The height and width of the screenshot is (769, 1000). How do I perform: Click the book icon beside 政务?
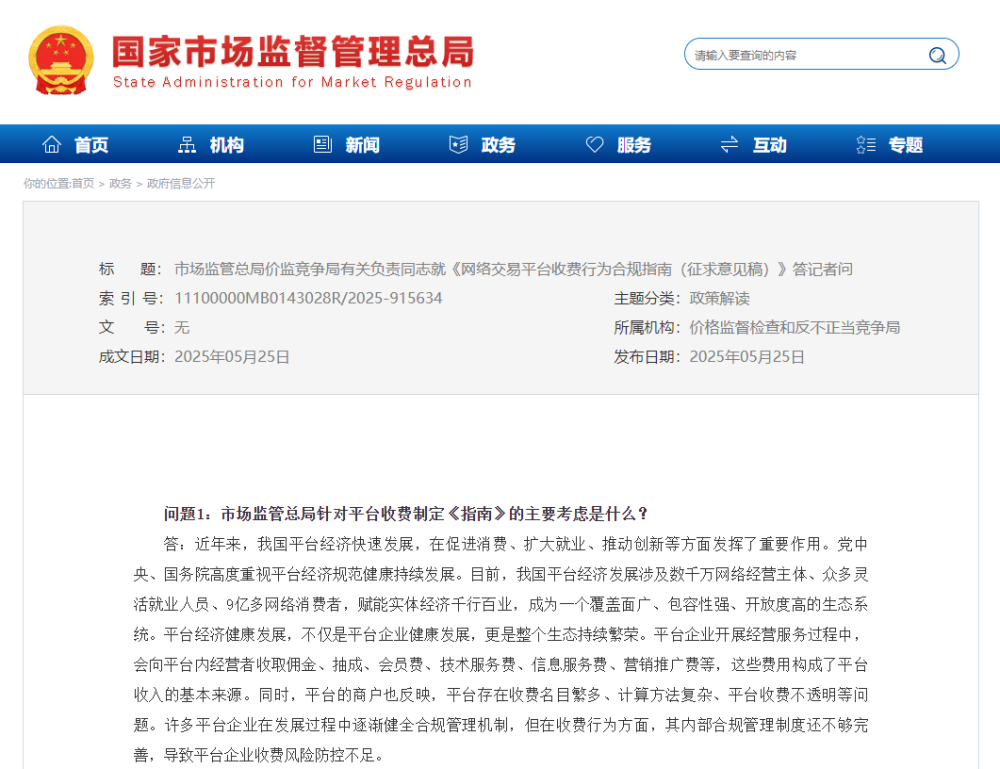[x=459, y=145]
